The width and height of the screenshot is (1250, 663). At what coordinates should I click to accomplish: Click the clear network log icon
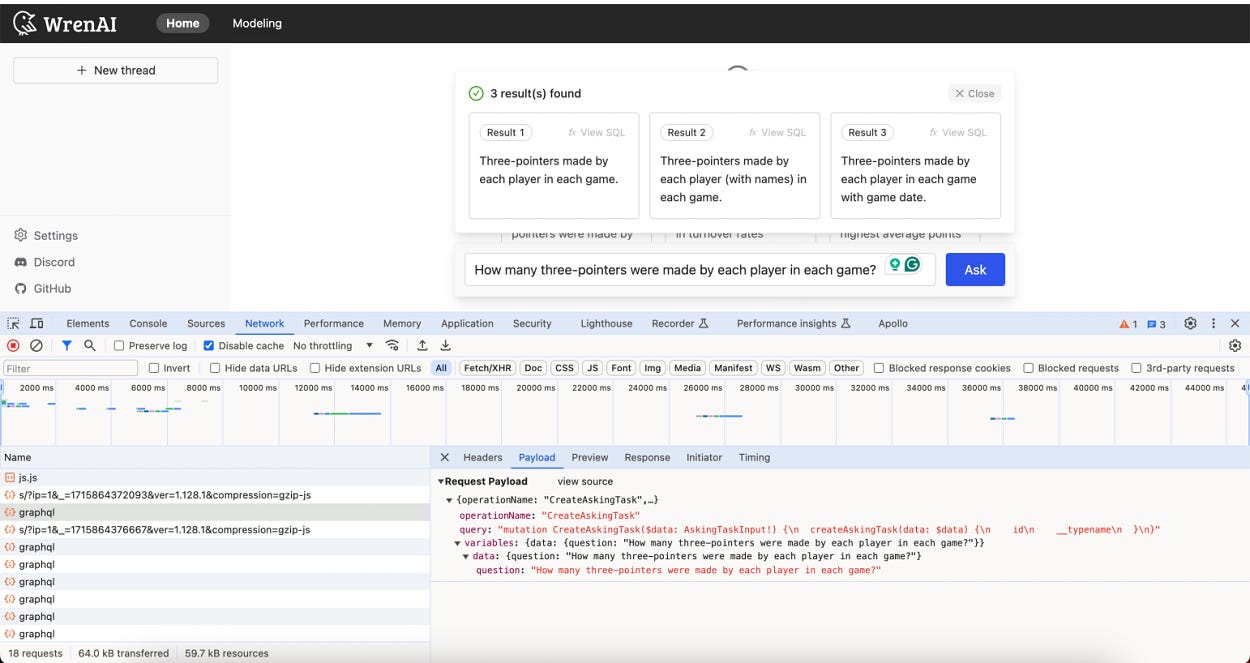(x=35, y=345)
